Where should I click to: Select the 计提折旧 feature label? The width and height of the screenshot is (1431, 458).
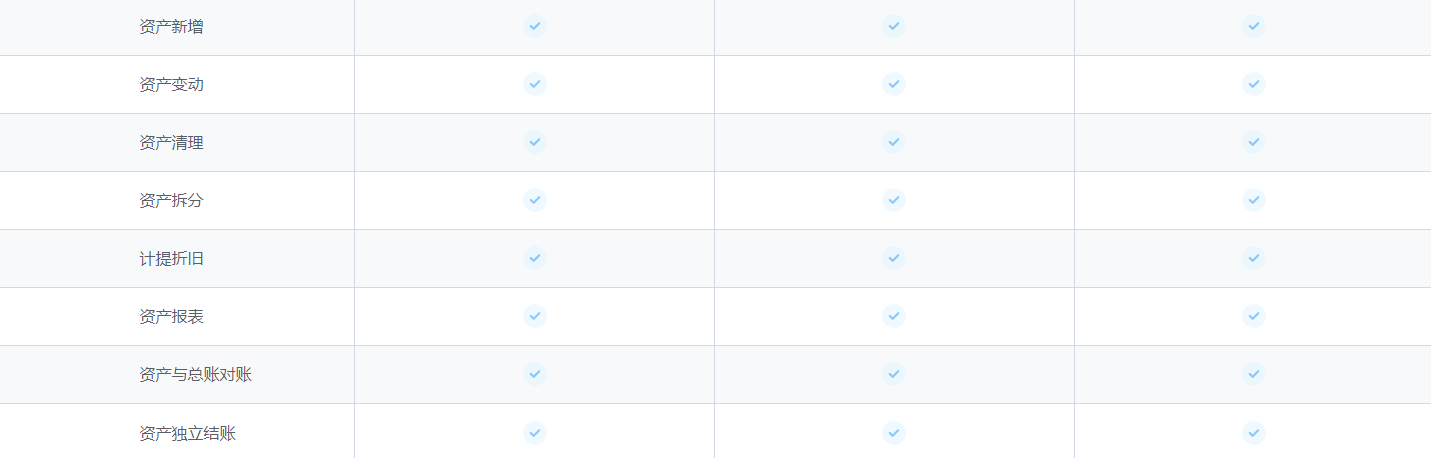click(x=171, y=259)
